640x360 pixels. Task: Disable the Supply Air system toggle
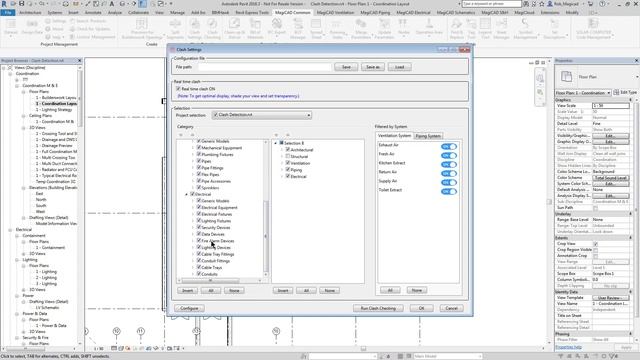pyautogui.click(x=449, y=182)
